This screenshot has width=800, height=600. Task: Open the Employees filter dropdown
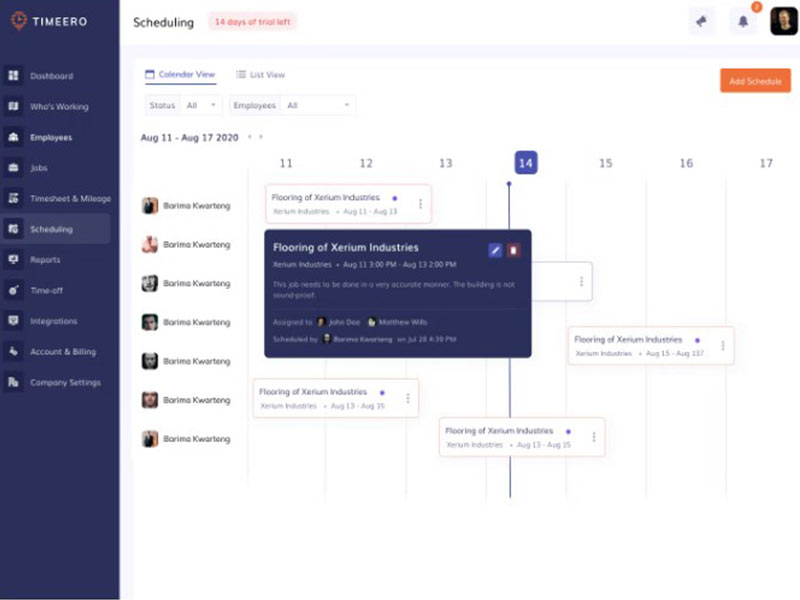click(292, 105)
